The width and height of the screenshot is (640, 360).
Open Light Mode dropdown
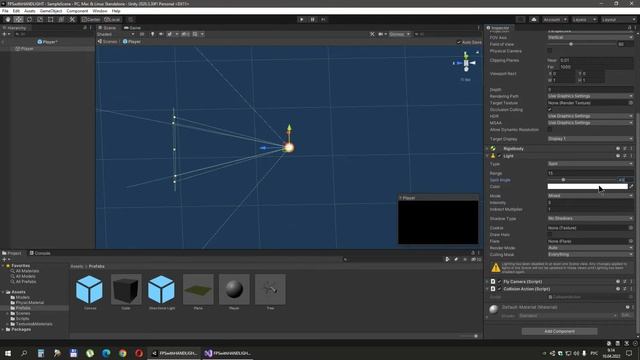590,196
